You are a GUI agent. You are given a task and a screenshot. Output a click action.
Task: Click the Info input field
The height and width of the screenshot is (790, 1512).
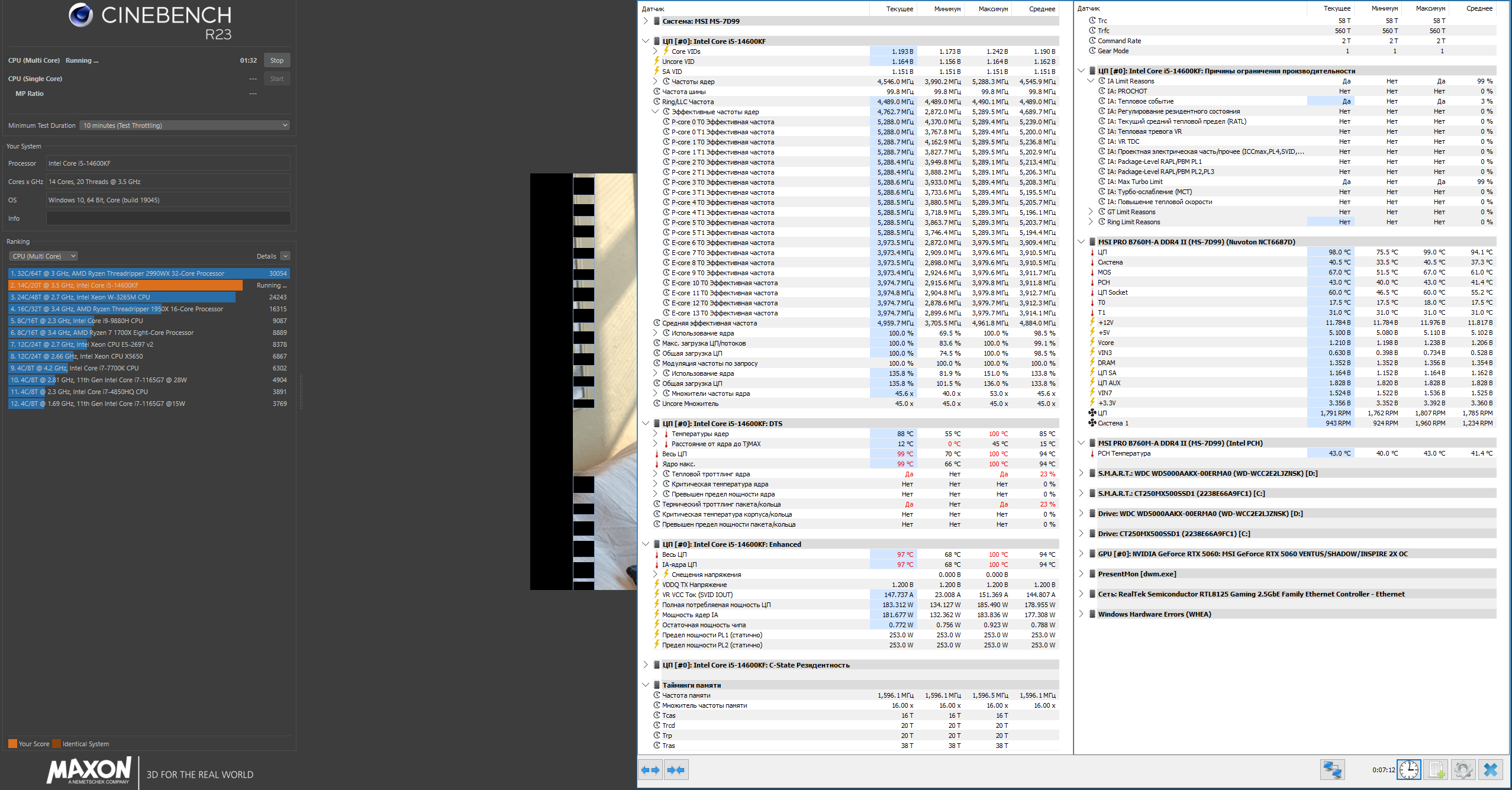[168, 218]
